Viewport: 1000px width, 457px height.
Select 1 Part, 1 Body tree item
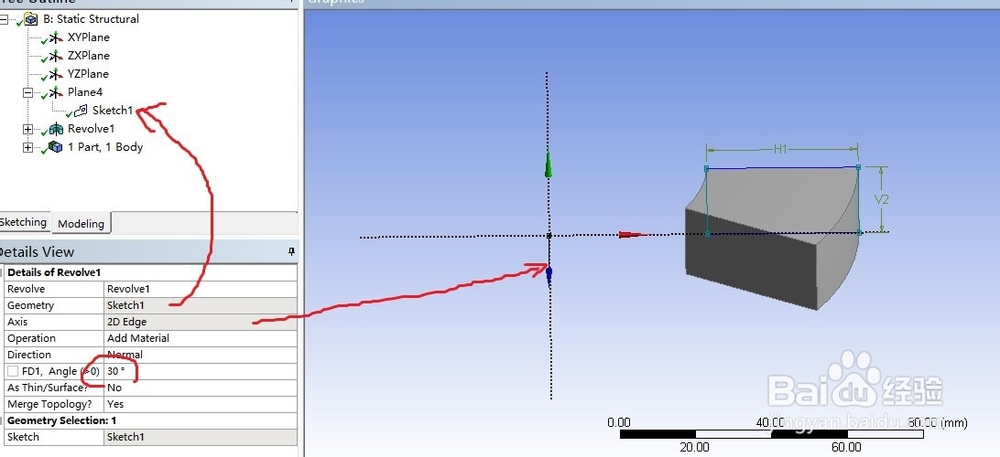pos(105,147)
